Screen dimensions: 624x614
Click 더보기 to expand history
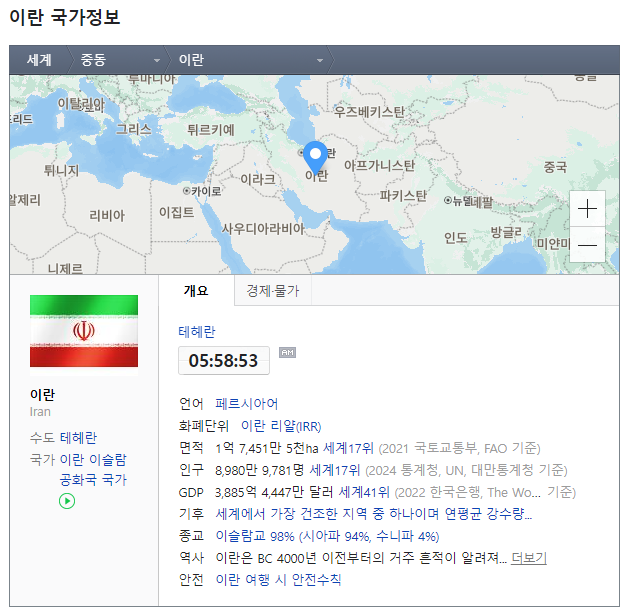point(529,558)
